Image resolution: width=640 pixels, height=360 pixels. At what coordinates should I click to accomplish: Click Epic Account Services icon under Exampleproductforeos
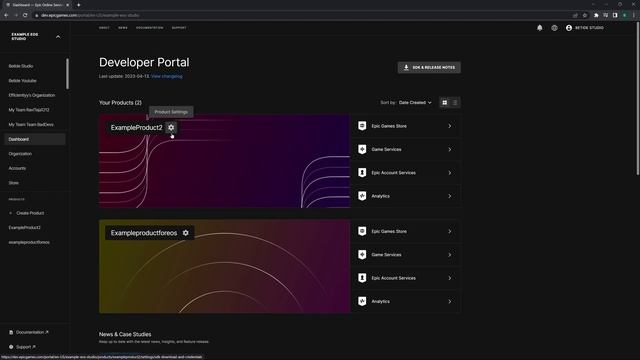tap(362, 278)
